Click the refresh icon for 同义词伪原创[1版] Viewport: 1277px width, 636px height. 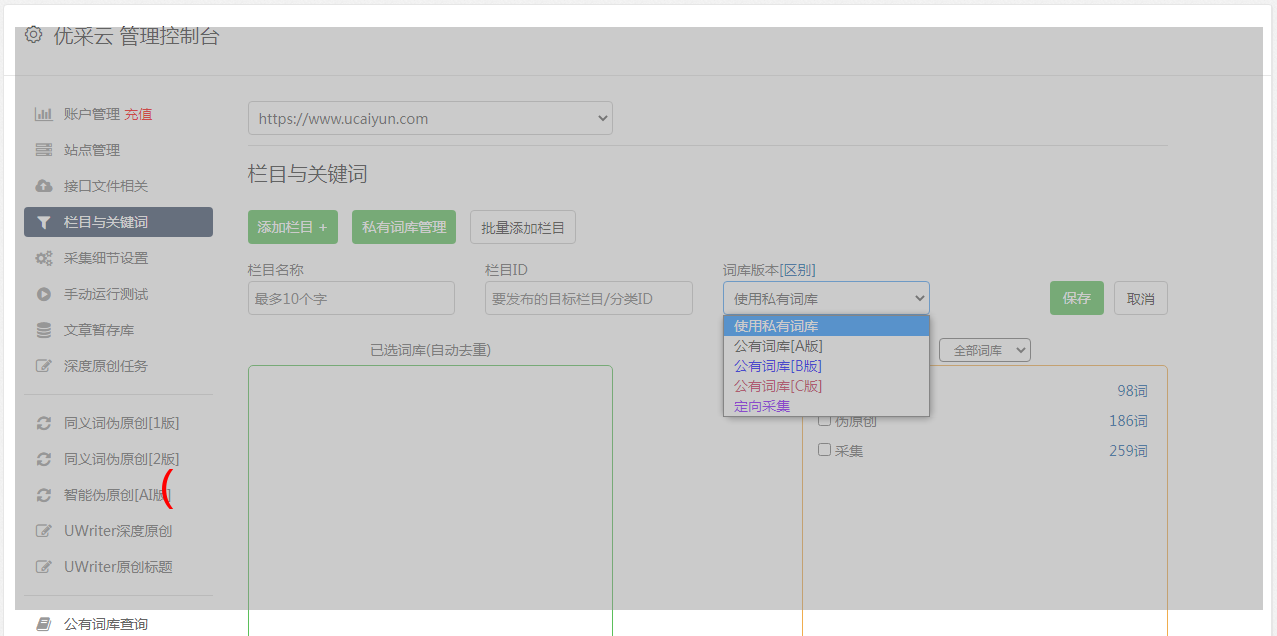(43, 423)
